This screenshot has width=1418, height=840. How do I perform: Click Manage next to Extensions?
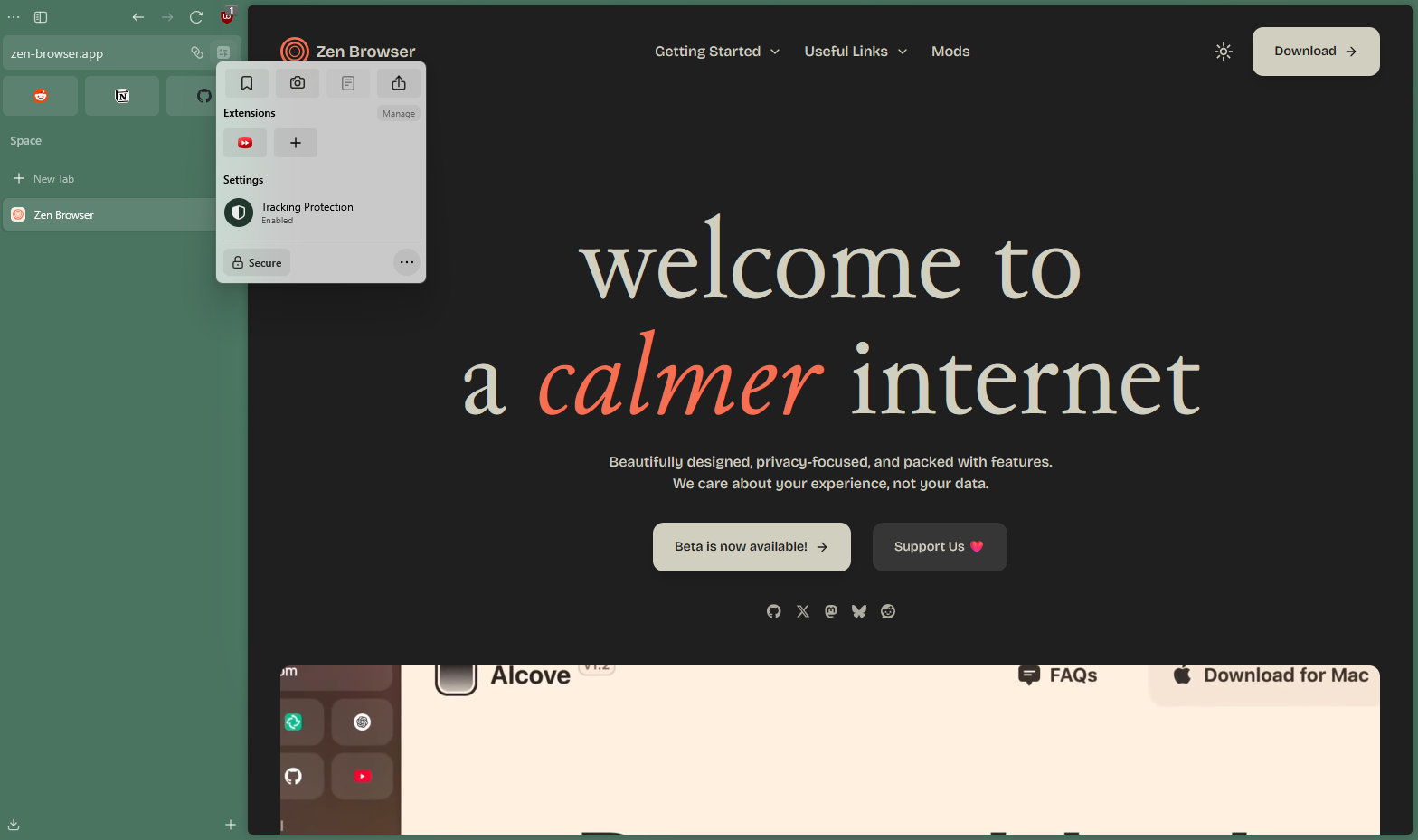coord(399,114)
